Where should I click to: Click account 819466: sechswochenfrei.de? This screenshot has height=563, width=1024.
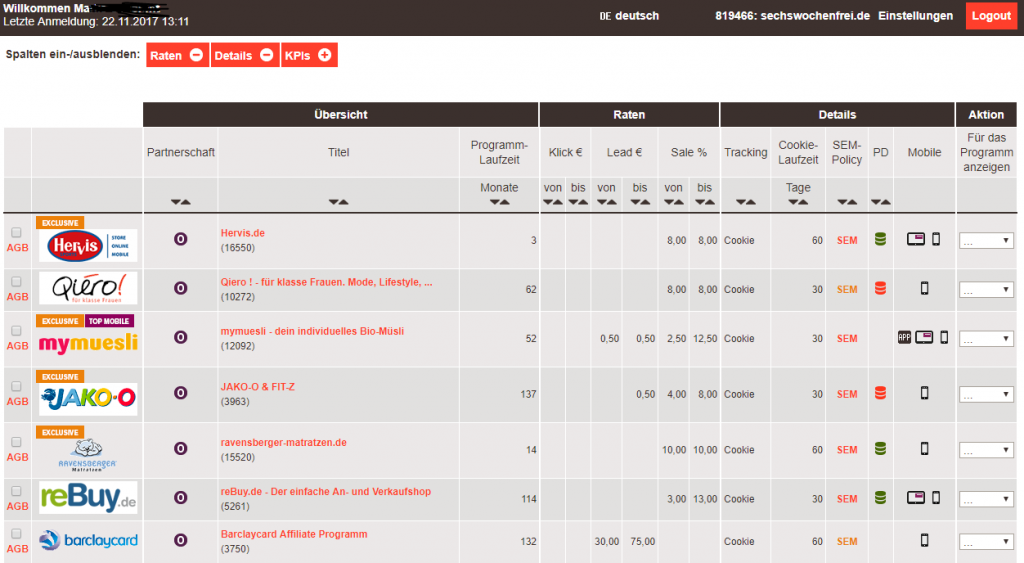[x=792, y=16]
